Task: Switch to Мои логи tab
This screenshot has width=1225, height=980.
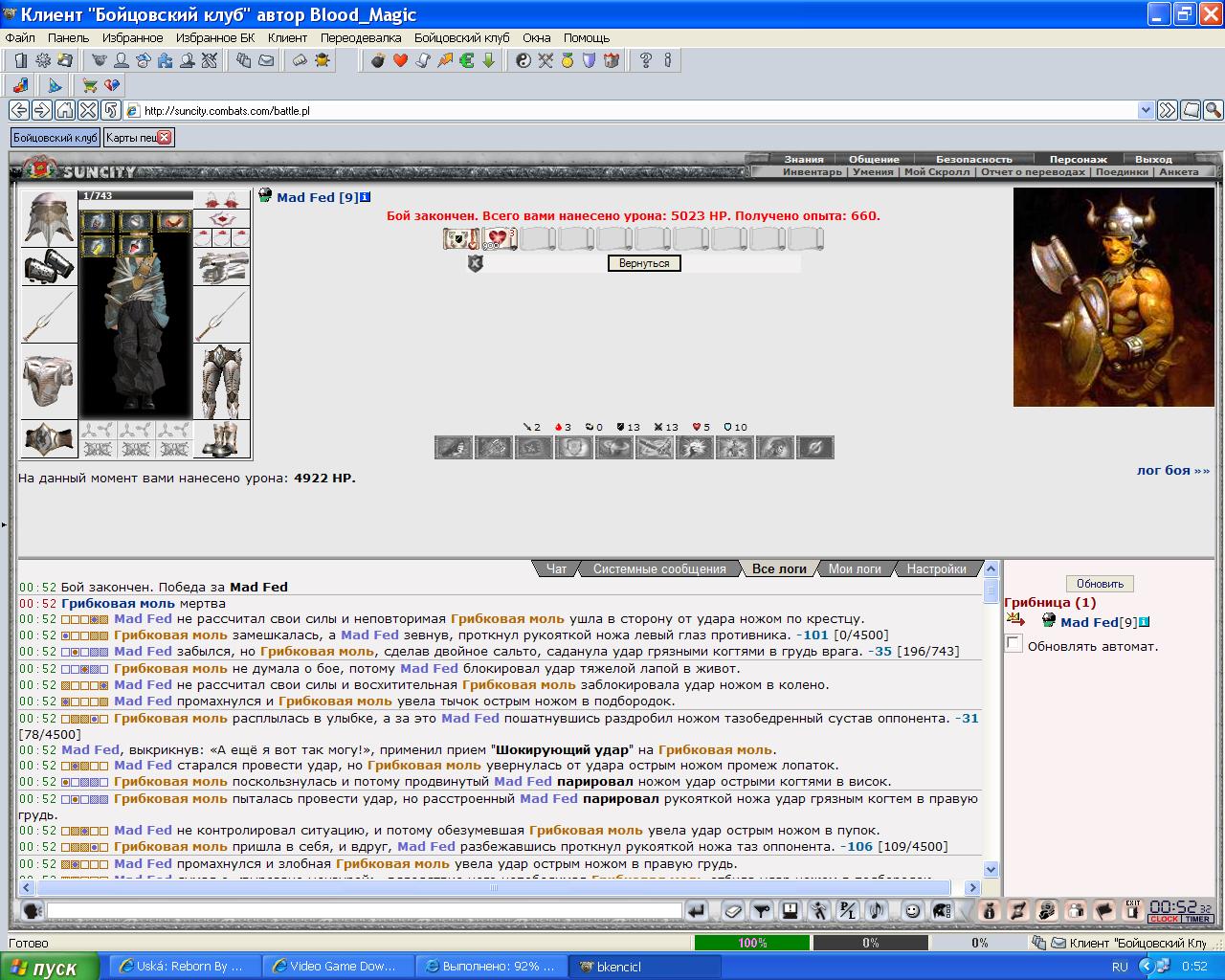Action: click(x=855, y=568)
